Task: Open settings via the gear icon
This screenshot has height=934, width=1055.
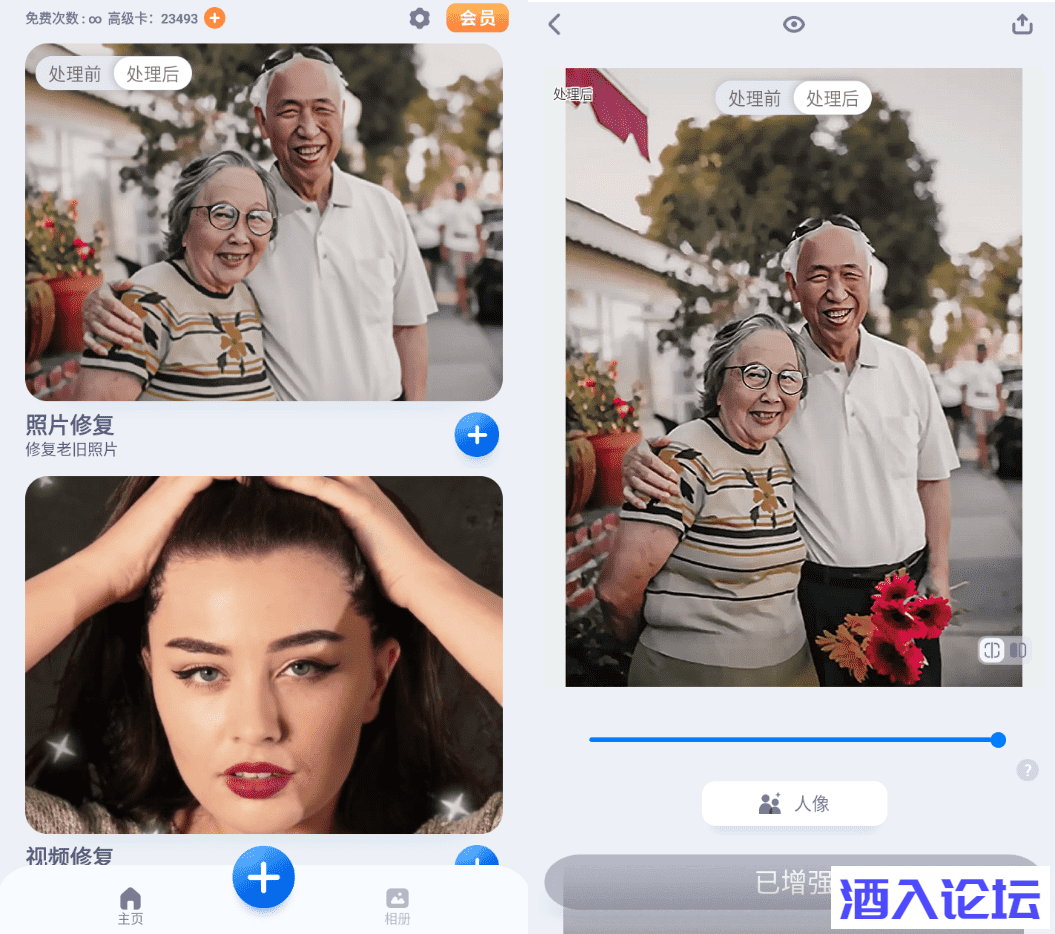Action: tap(420, 18)
